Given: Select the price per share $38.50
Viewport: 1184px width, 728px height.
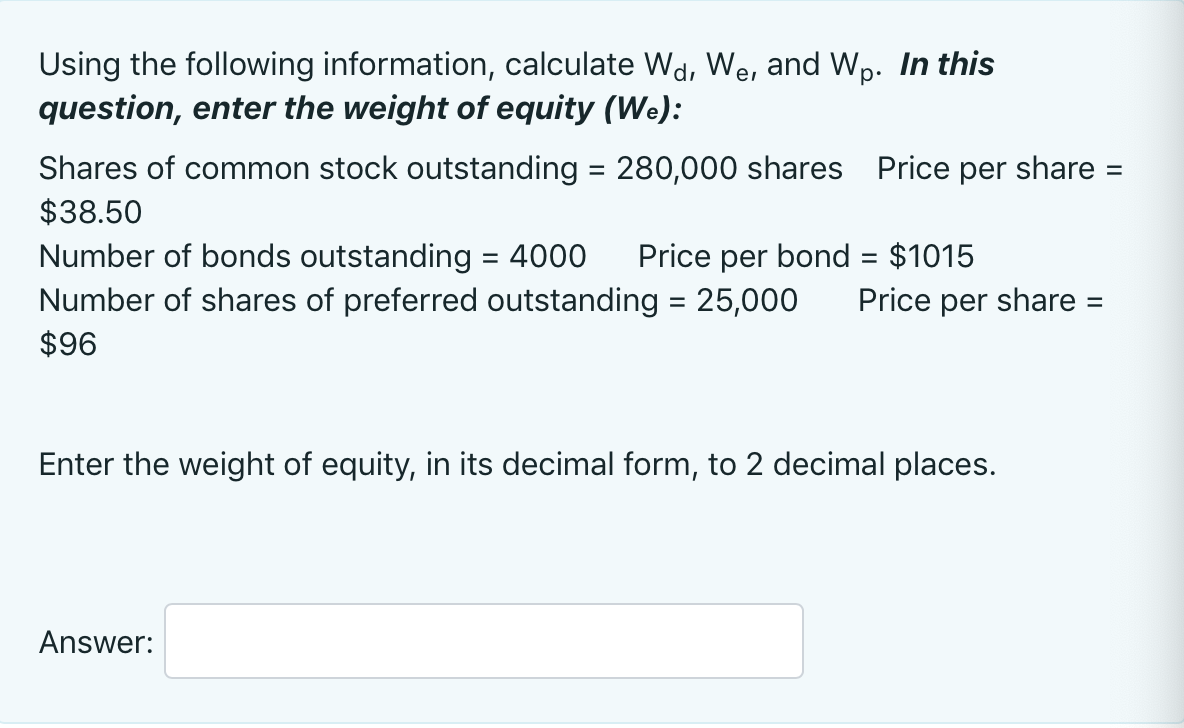Looking at the screenshot, I should pos(88,212).
